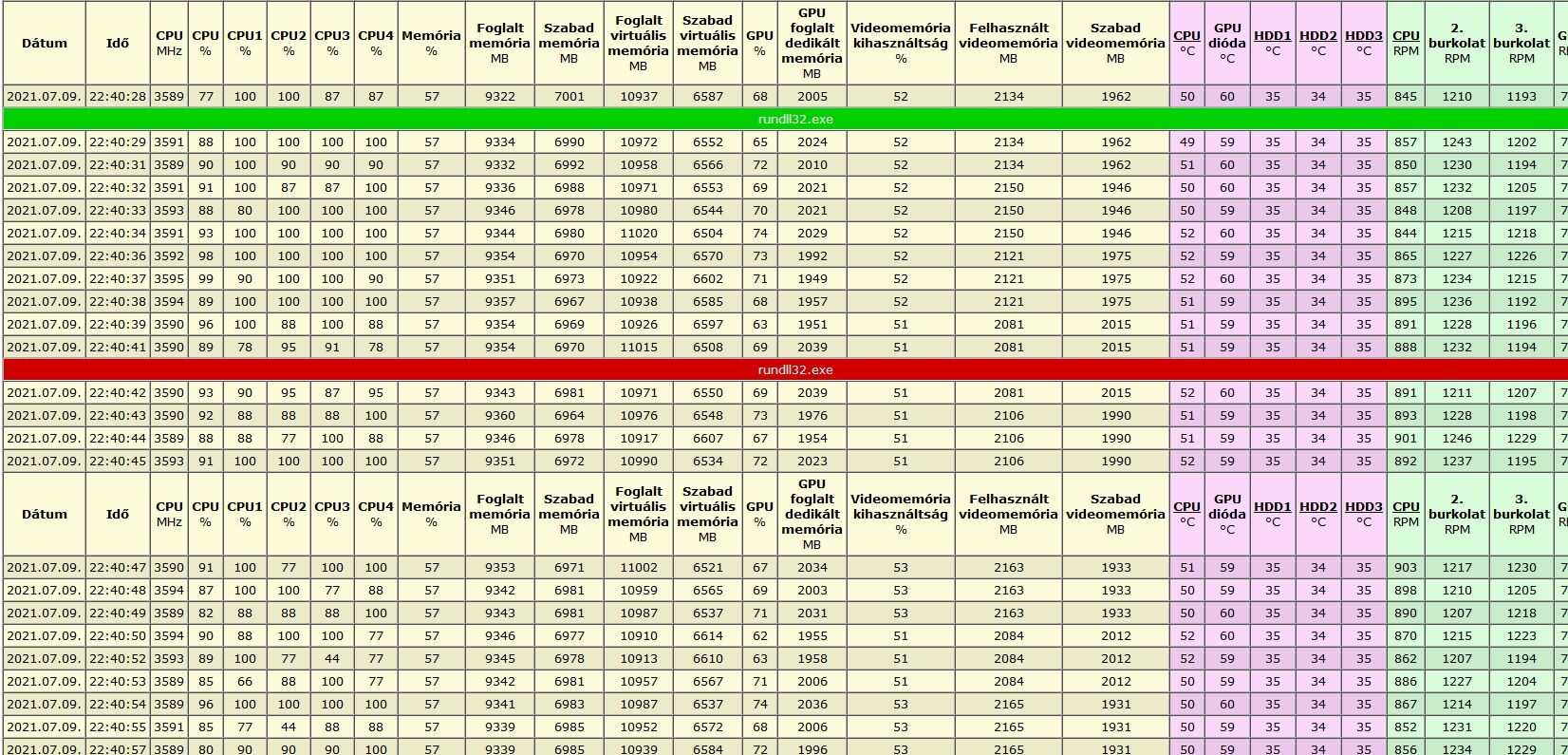This screenshot has width=1568, height=755.
Task: Click free virtual memory value 6614
Action: [x=707, y=636]
